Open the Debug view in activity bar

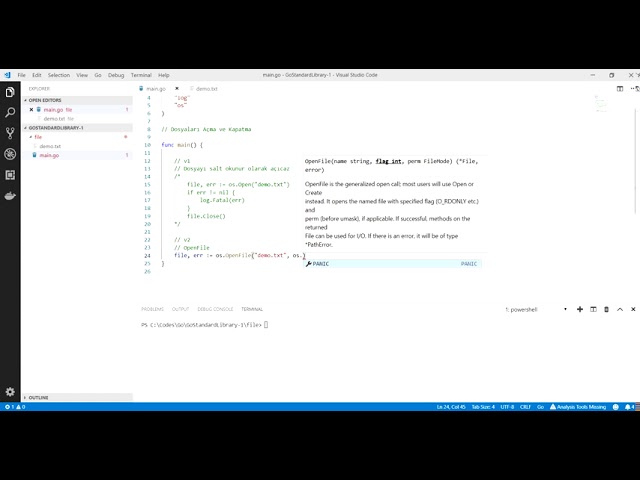[10, 154]
